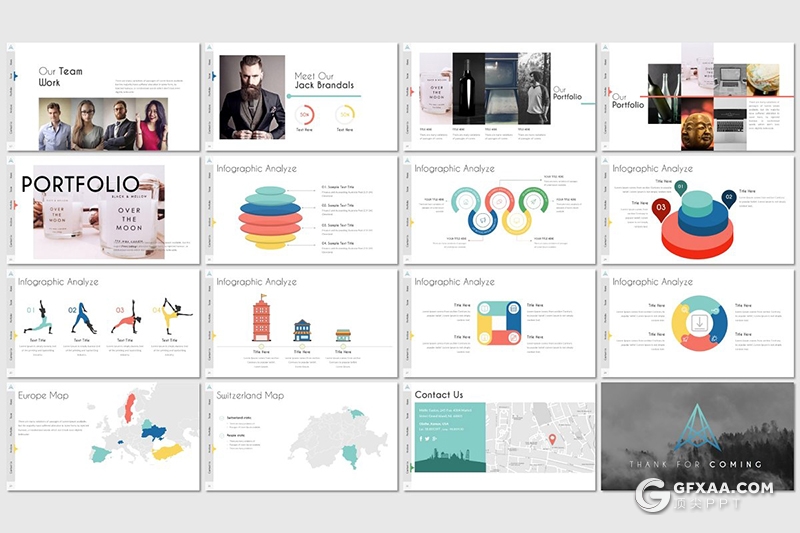This screenshot has width=800, height=533.
Task: Click the red Sweden region on Europe map
Action: pos(127,407)
